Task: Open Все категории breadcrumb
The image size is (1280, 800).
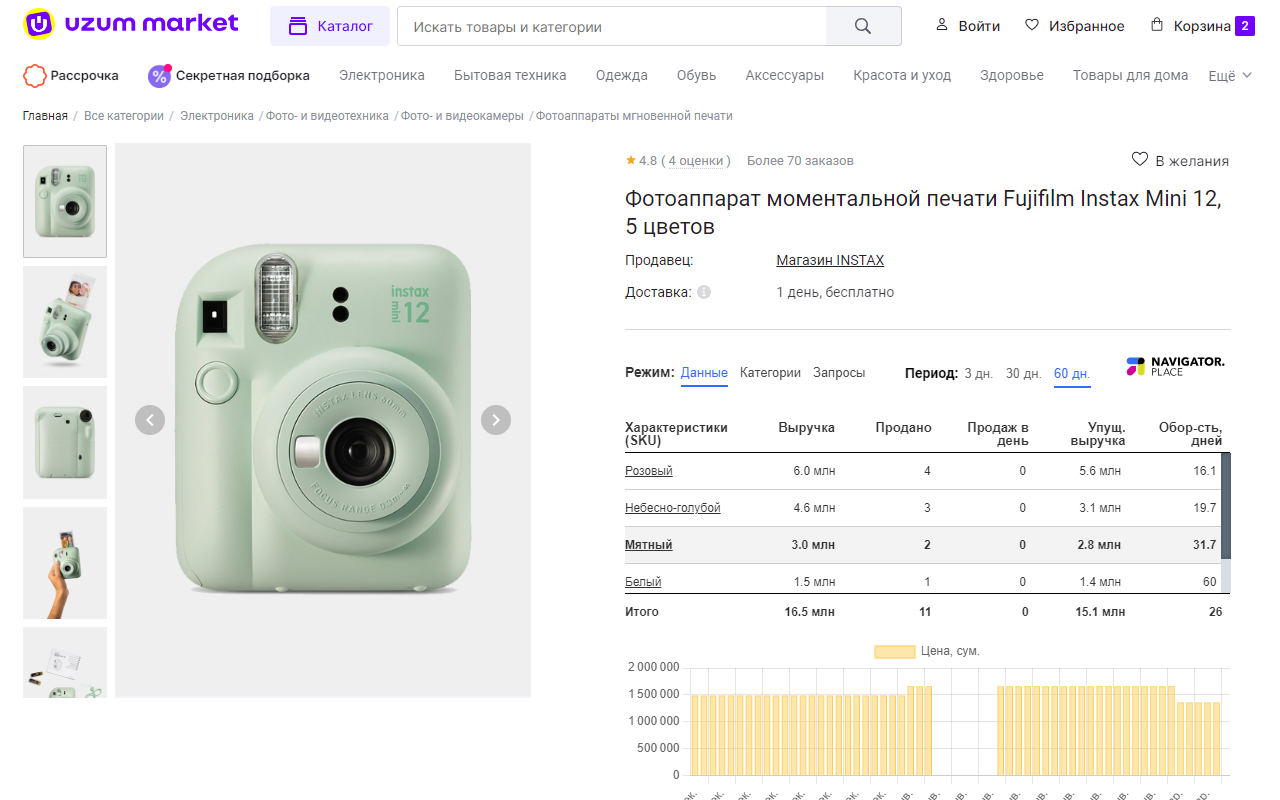Action: click(124, 116)
